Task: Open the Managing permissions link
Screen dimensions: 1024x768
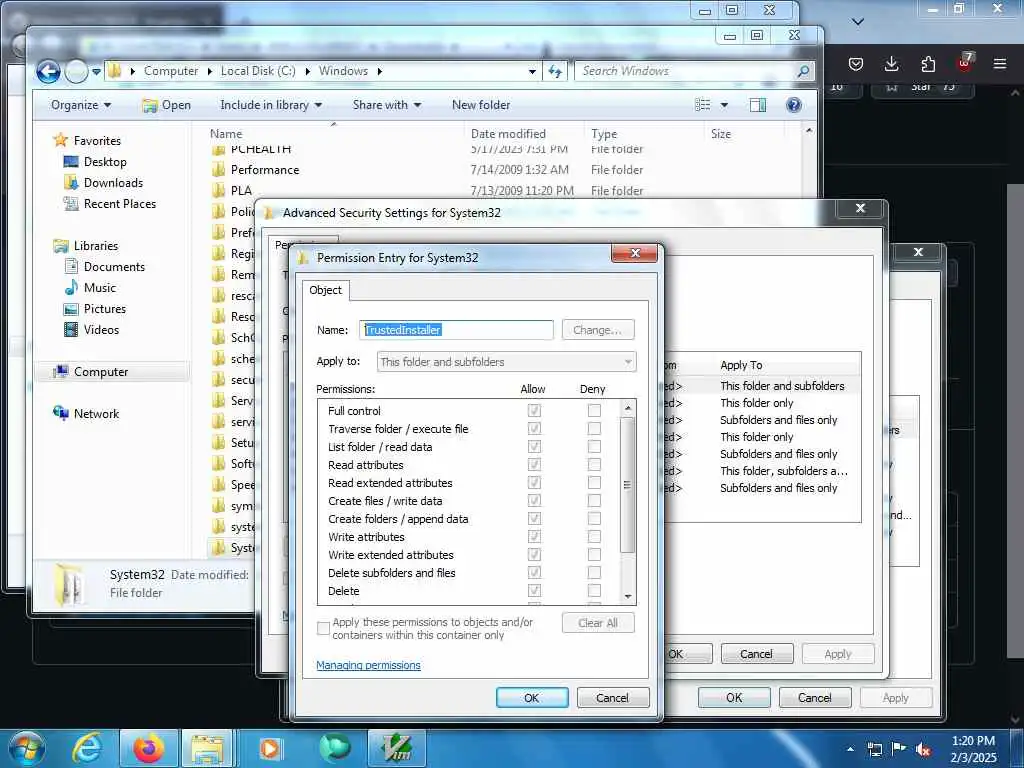Action: coord(368,665)
